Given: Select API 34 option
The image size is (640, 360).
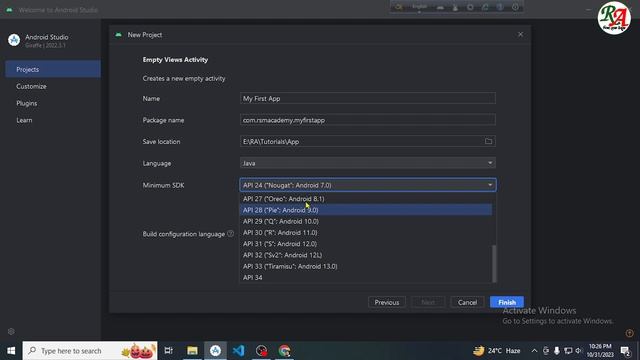Looking at the screenshot, I should (366, 278).
